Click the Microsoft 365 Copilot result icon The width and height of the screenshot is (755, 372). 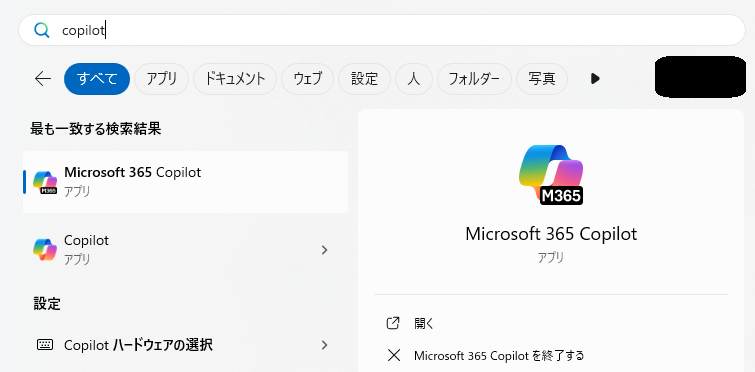45,182
